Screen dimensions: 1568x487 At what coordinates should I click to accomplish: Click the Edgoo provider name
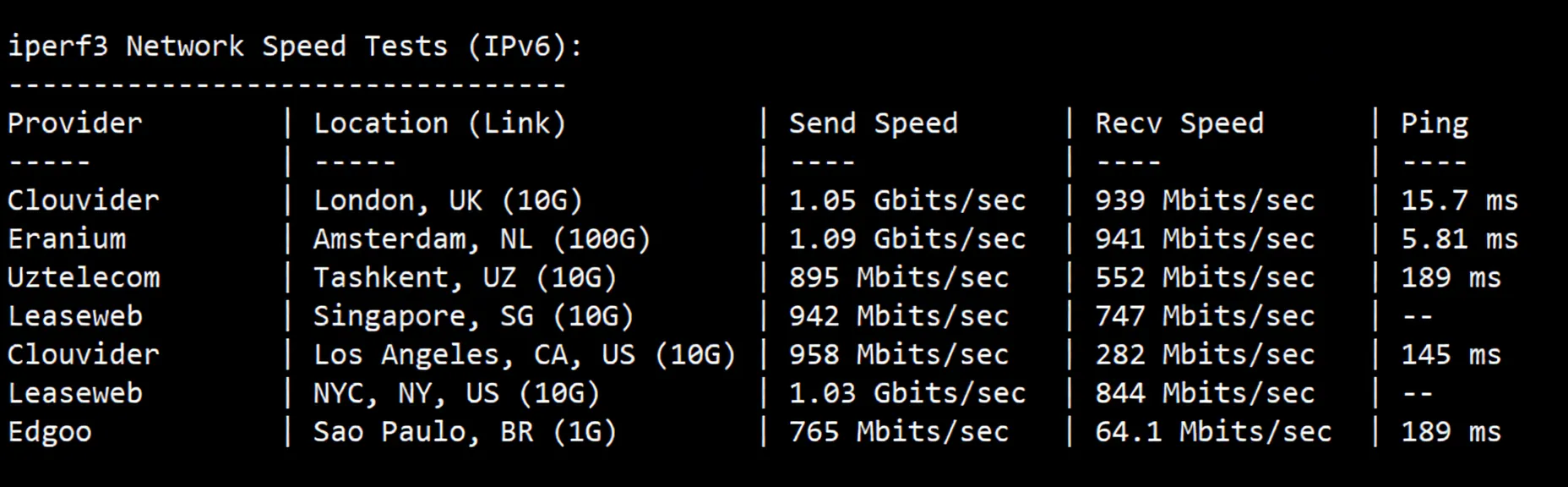tap(50, 432)
